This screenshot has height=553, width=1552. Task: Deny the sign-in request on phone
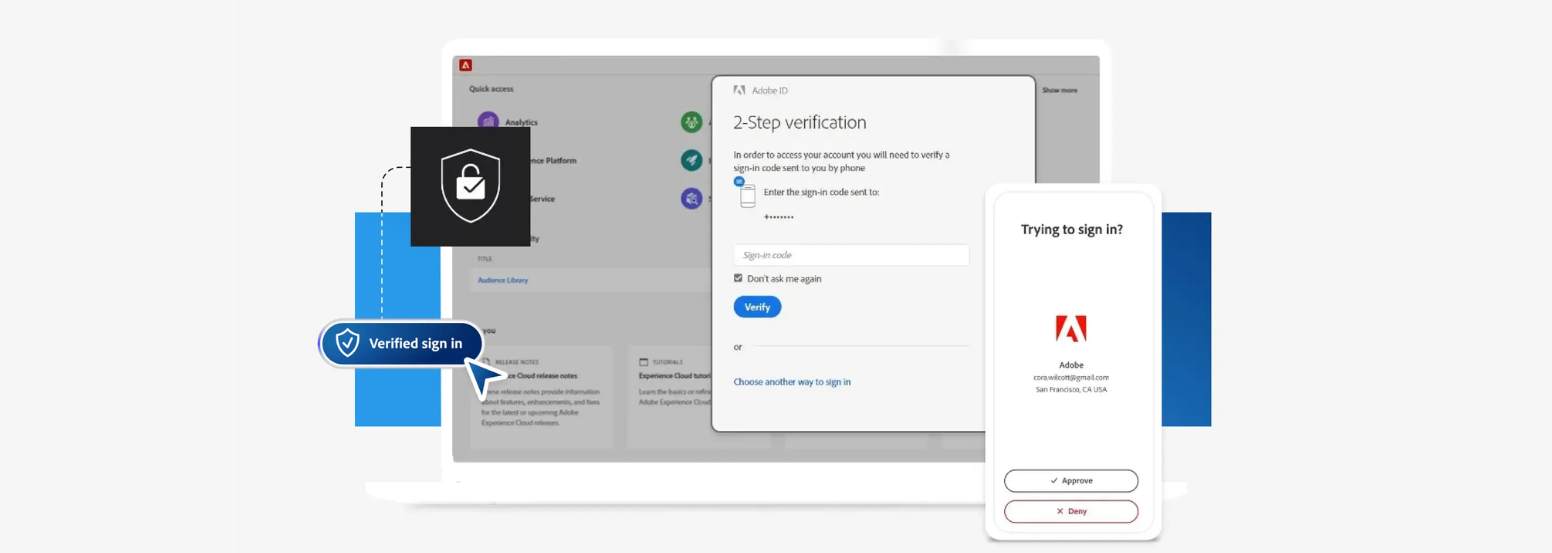point(1071,511)
